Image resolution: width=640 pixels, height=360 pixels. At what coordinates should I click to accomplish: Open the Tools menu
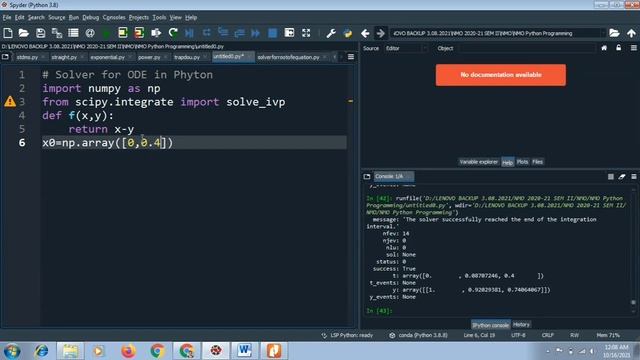[159, 18]
